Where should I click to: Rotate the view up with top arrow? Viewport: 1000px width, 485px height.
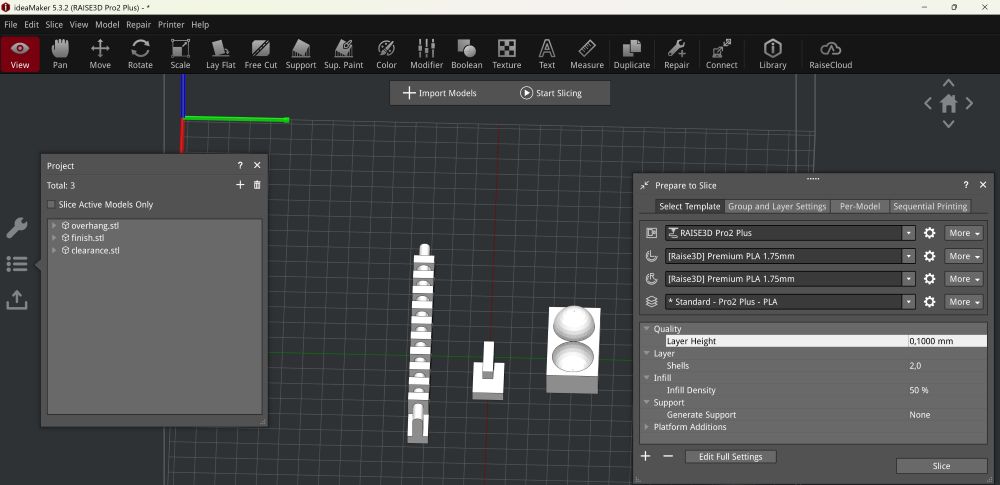pyautogui.click(x=948, y=83)
